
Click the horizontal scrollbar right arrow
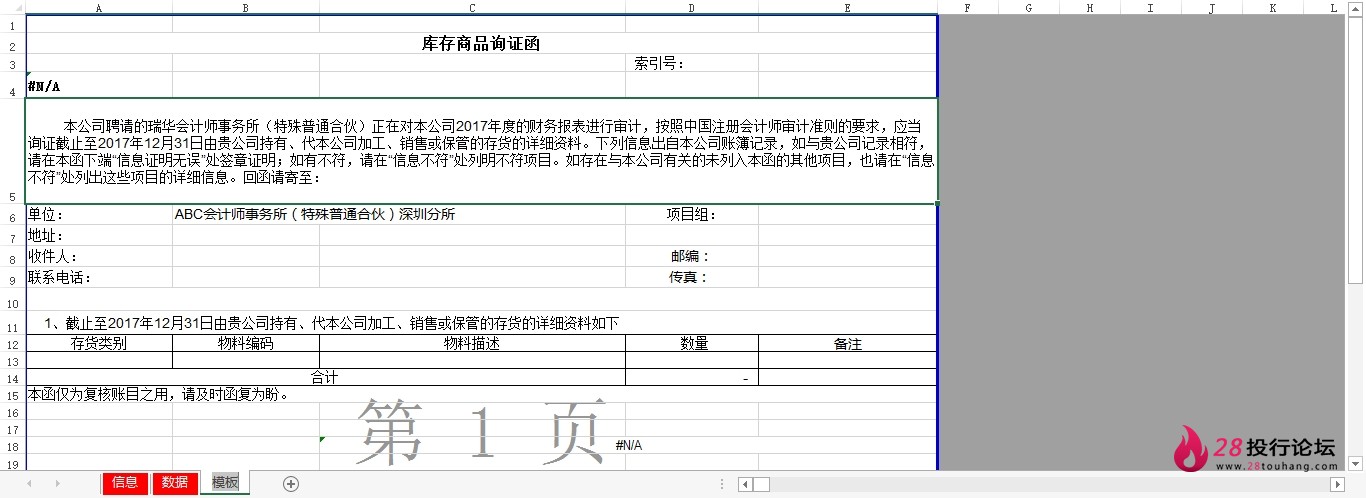tap(1338, 484)
